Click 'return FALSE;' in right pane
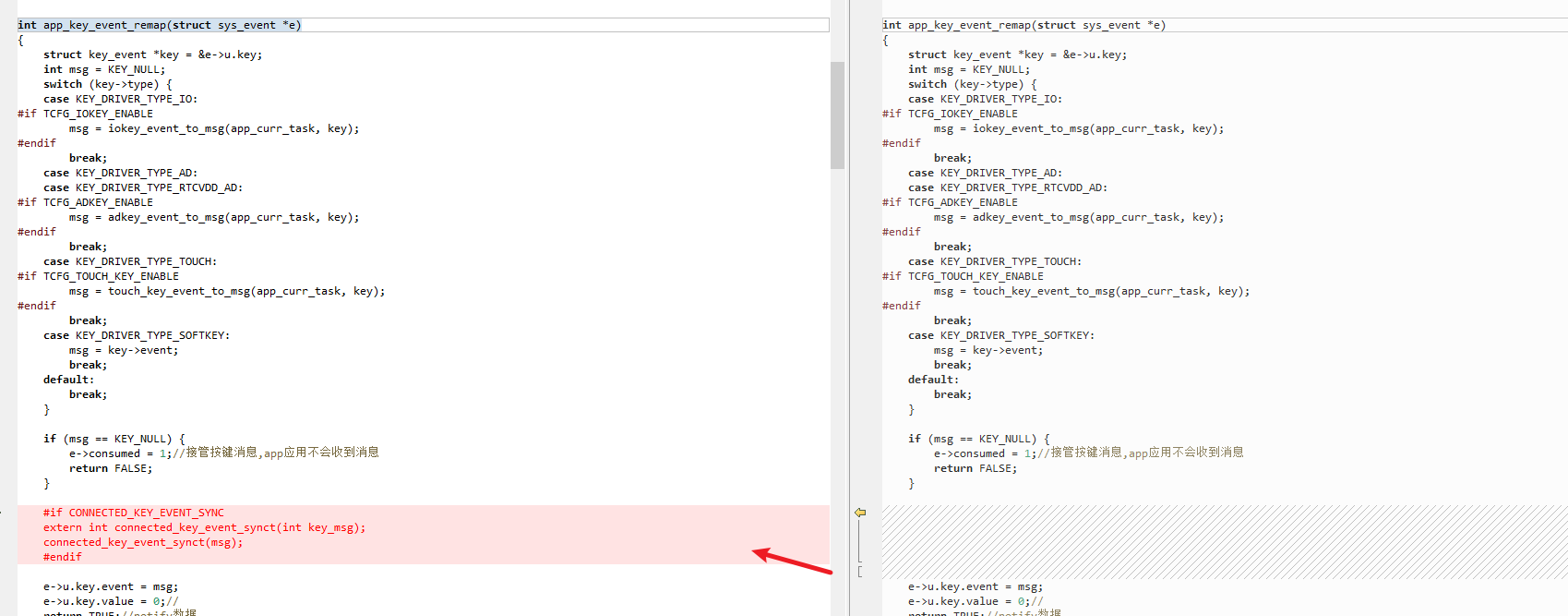The width and height of the screenshot is (1568, 616). point(976,468)
